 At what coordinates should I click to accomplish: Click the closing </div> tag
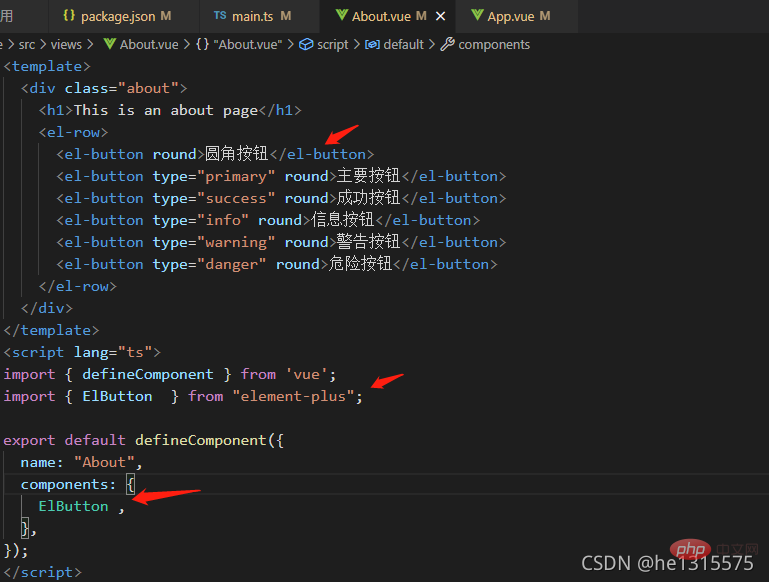[47, 308]
